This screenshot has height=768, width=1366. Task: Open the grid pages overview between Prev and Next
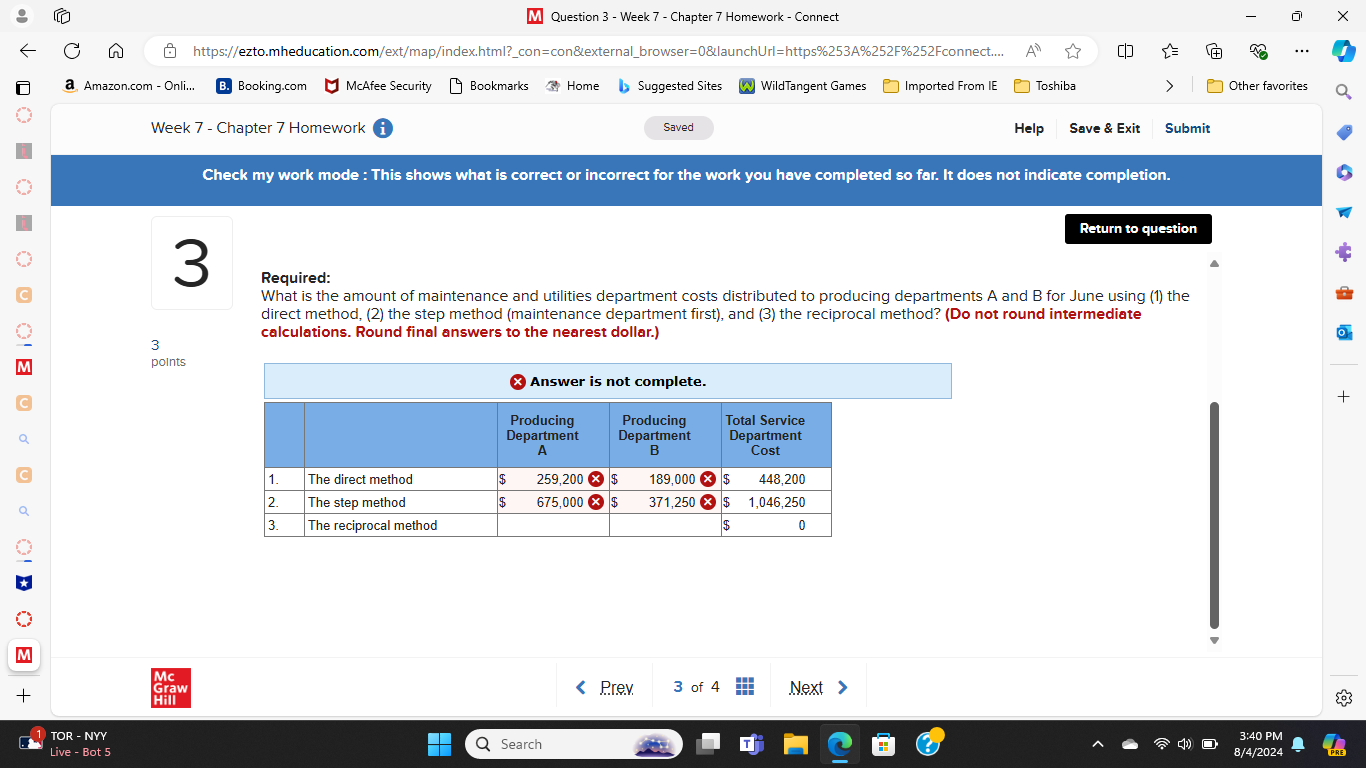[744, 686]
